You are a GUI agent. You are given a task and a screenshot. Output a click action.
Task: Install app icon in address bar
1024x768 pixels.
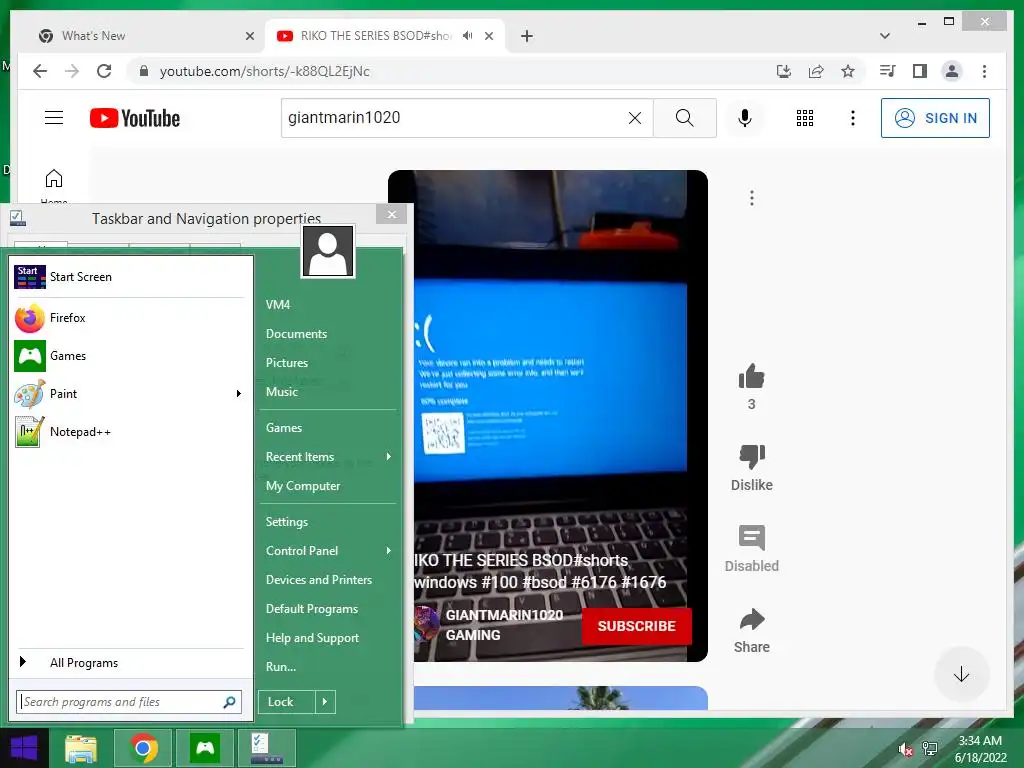coord(784,71)
